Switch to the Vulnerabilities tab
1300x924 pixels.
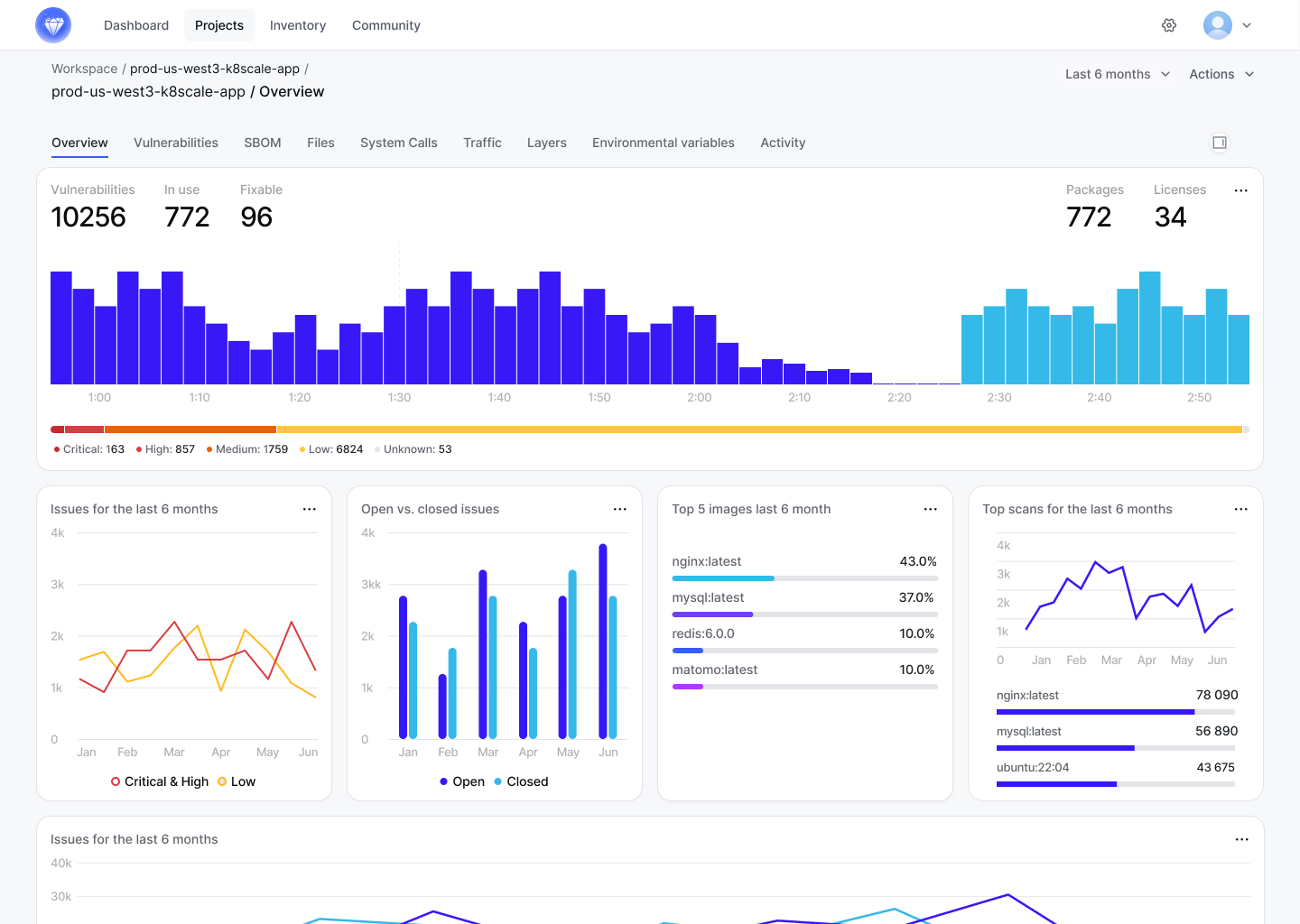(176, 143)
